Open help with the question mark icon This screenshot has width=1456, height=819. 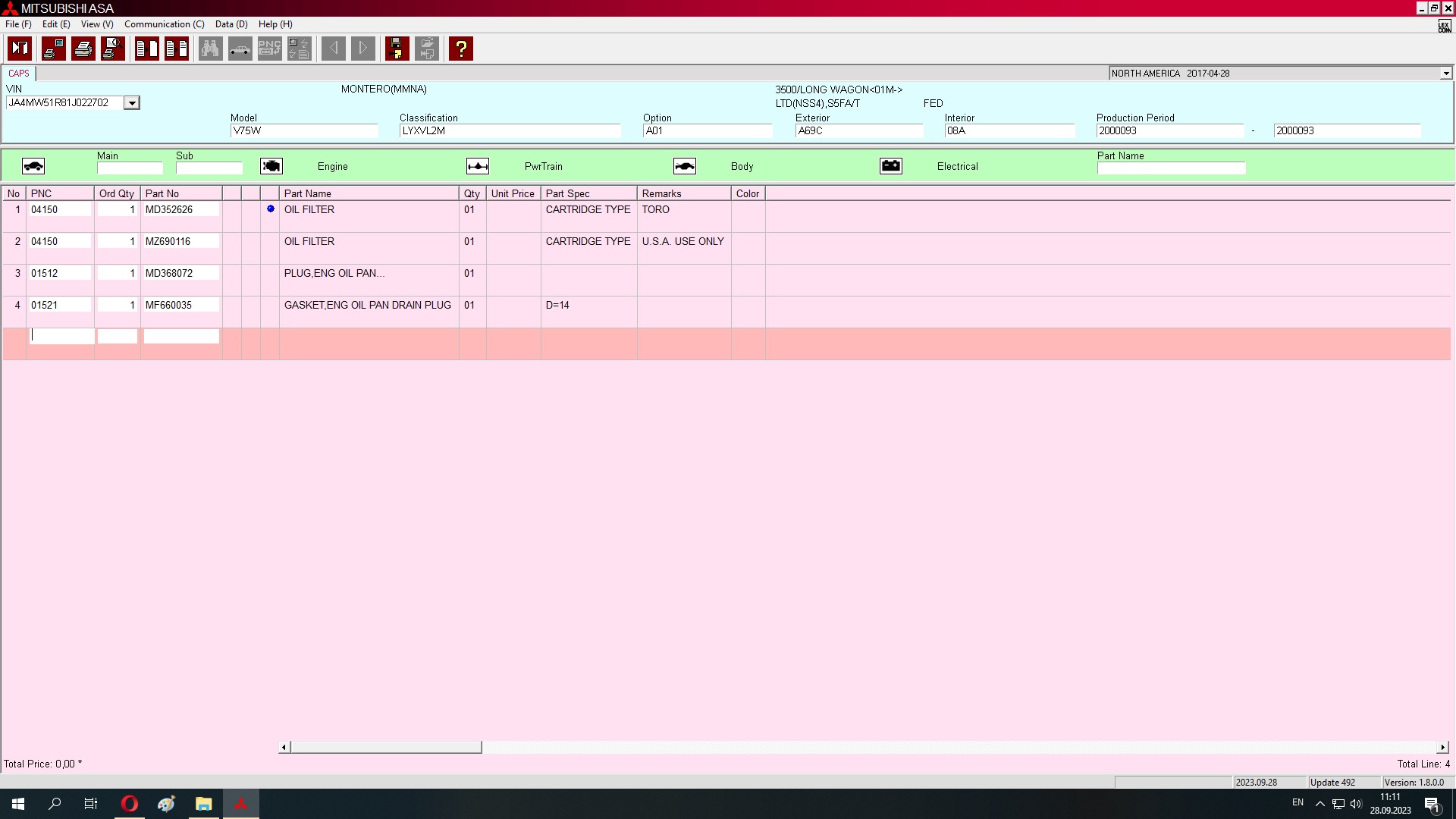[460, 49]
